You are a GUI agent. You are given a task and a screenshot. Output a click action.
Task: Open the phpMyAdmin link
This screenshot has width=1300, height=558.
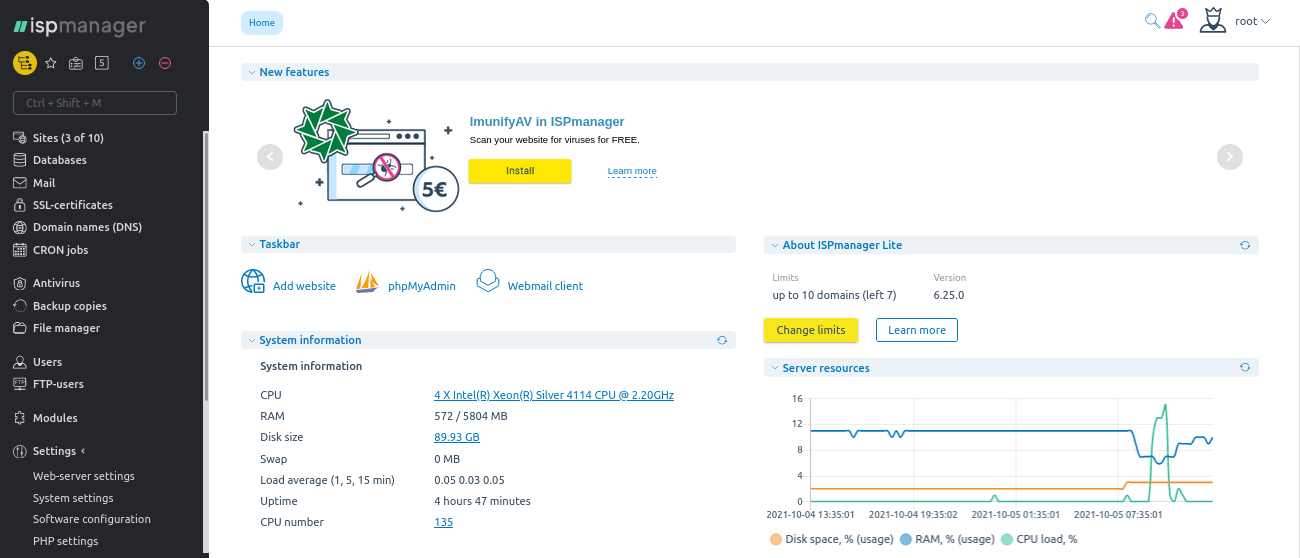422,286
